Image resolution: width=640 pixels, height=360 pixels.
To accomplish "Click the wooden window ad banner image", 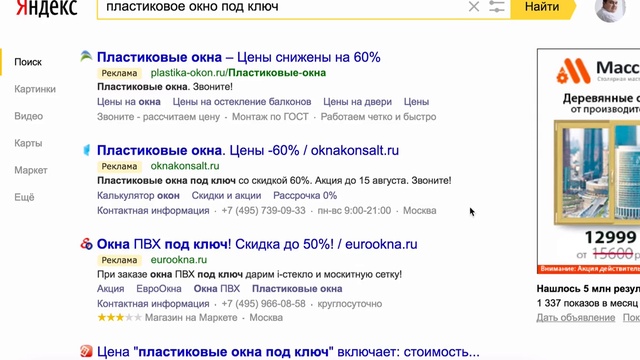I will (x=597, y=172).
